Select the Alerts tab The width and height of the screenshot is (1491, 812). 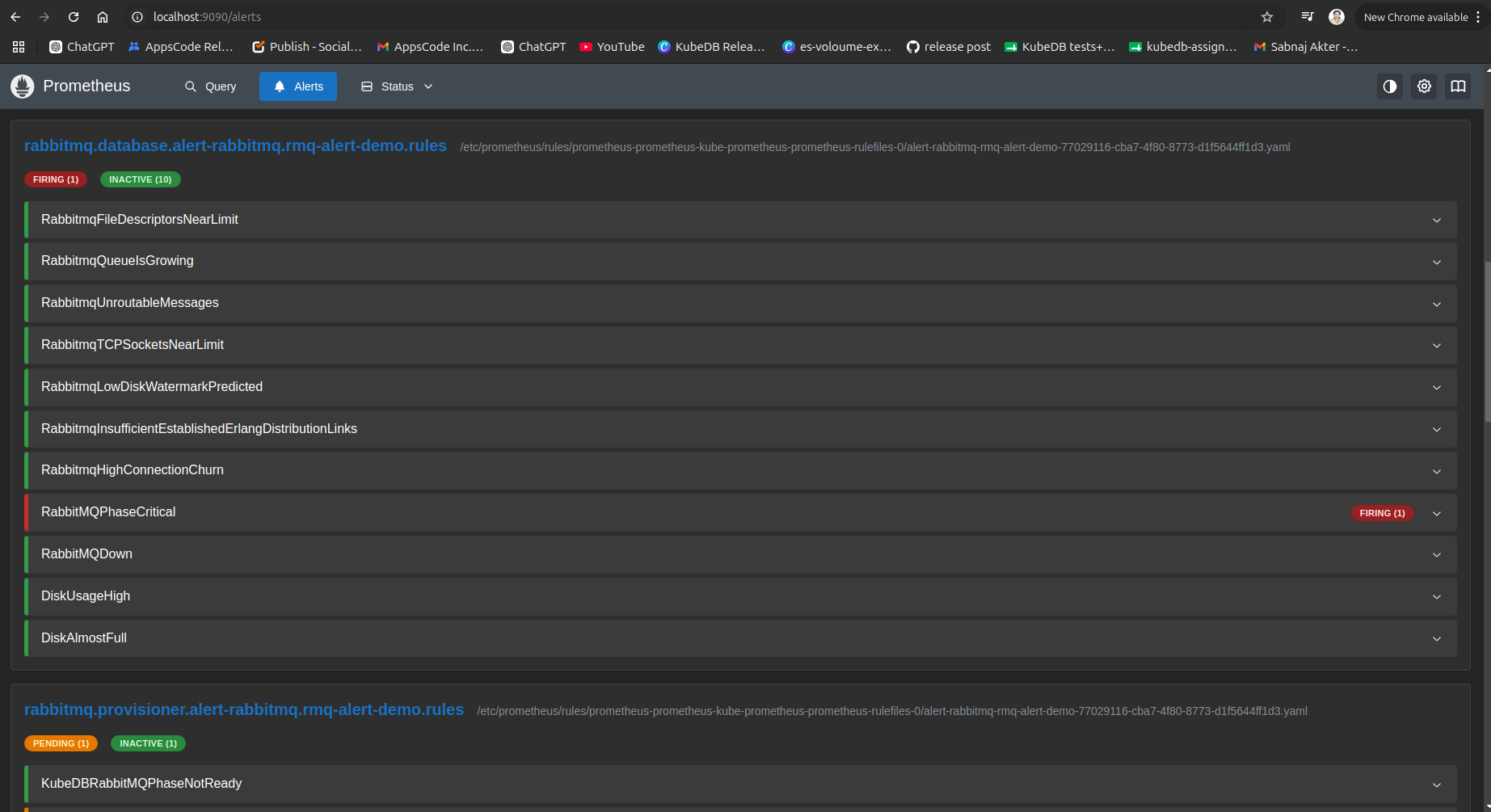(x=298, y=86)
